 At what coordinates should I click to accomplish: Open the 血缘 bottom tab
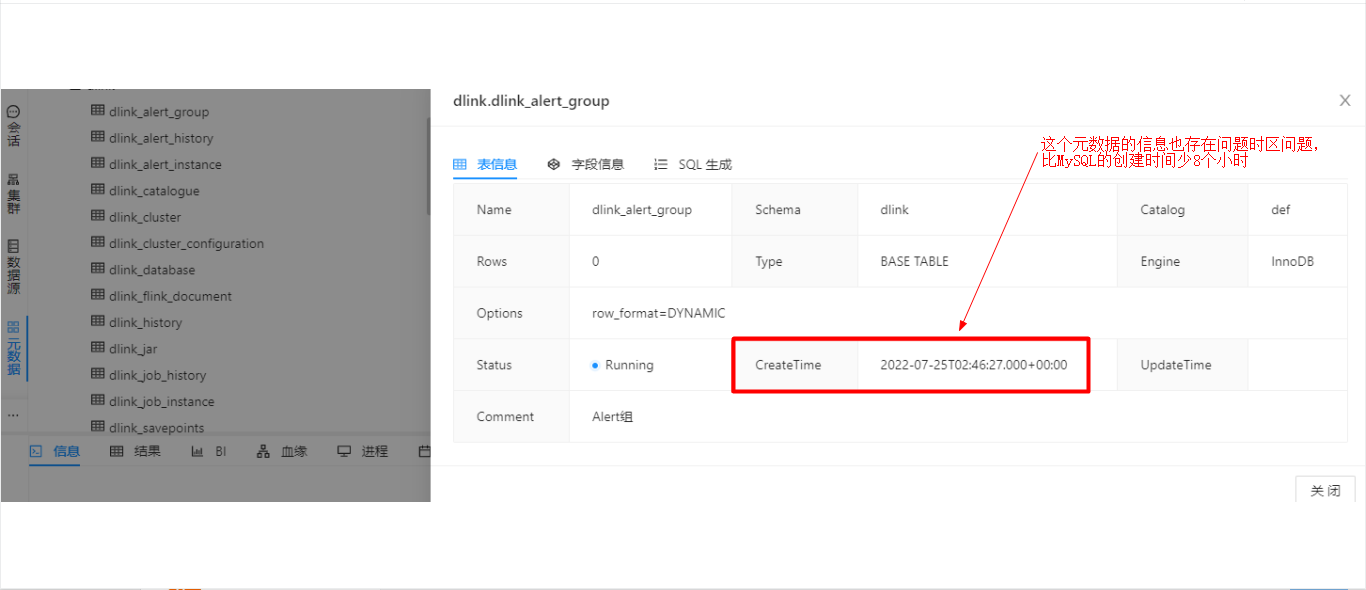tap(282, 451)
